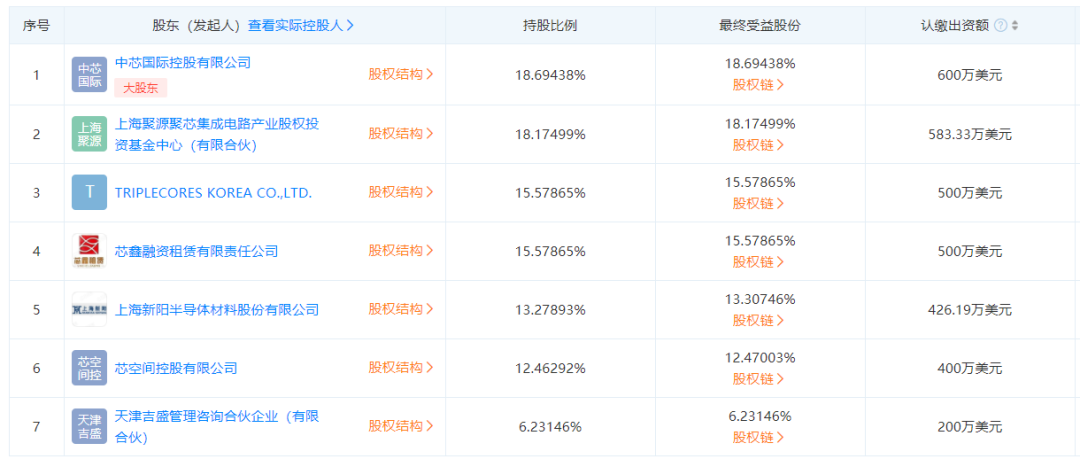Open 芯鑫融资租赁有限责任公司 link
The image size is (1080, 459).
click(x=196, y=251)
